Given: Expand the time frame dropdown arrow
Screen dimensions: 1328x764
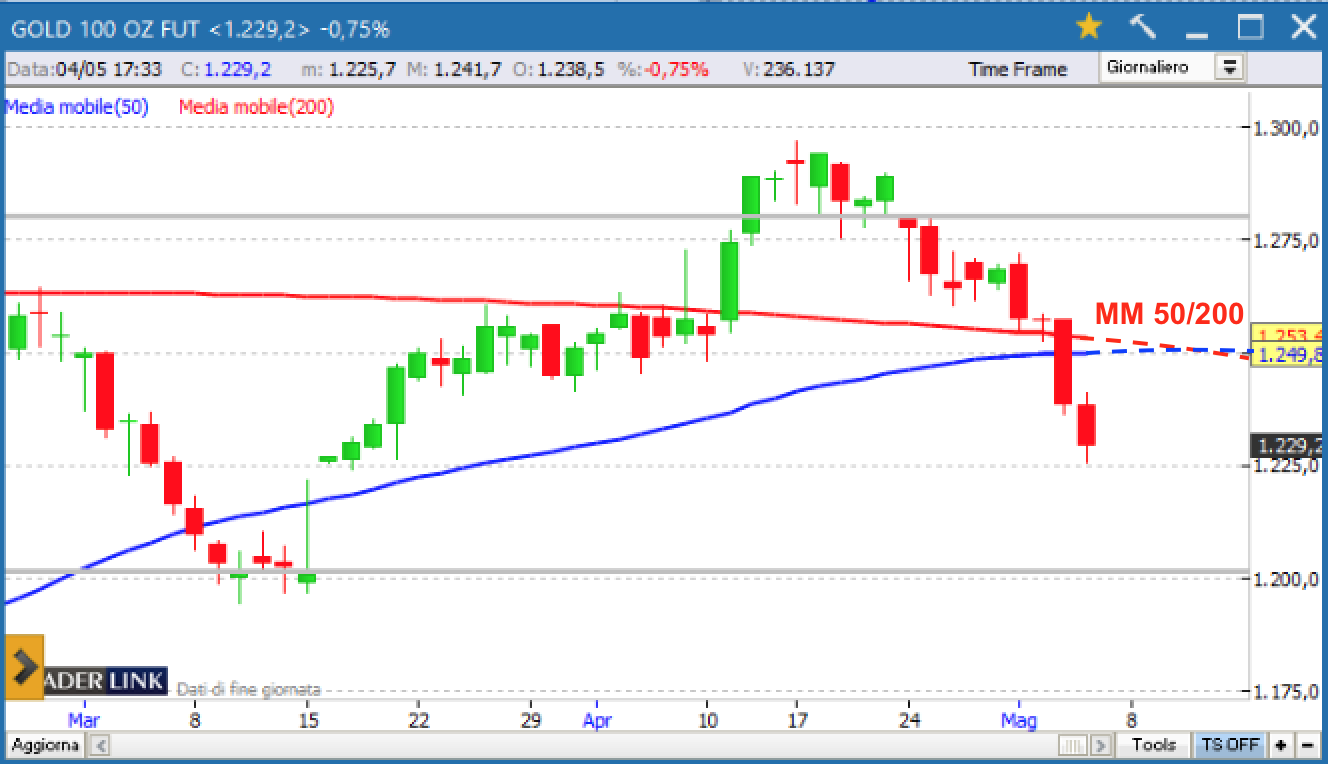Looking at the screenshot, I should click(x=1230, y=68).
